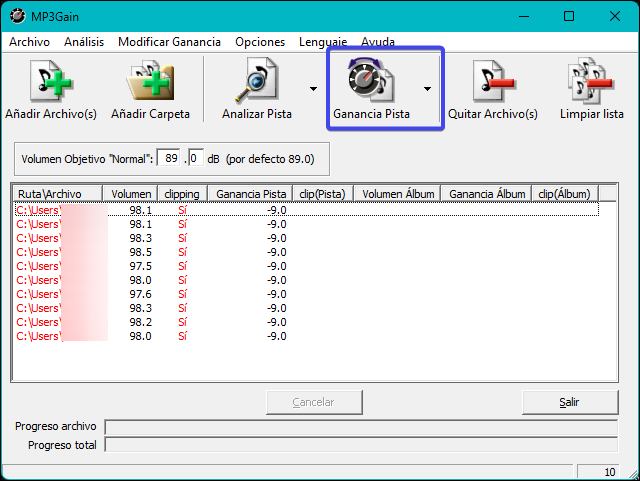Click the Analizar Pista magnifier icon
Screen dimensions: 640x481
pos(257,80)
